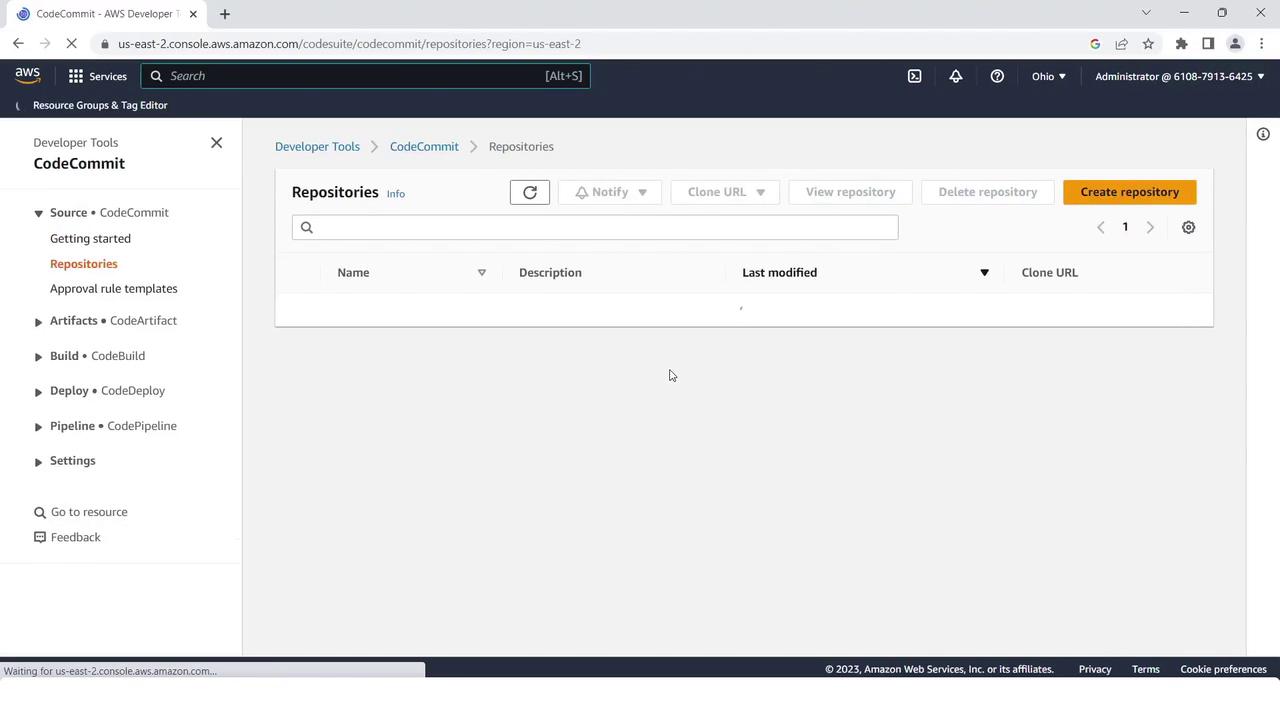Image resolution: width=1280 pixels, height=720 pixels.
Task: Click the Create repository button
Action: 1130,192
